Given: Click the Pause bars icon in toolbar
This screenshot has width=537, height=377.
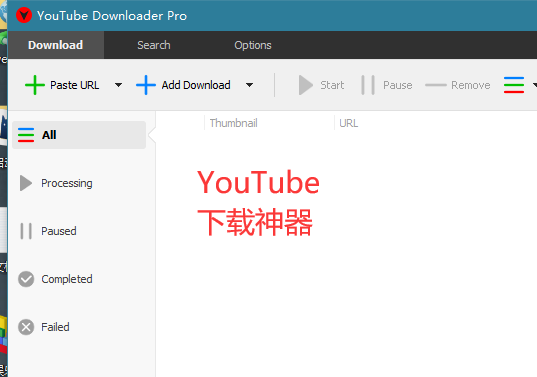Looking at the screenshot, I should [368, 85].
